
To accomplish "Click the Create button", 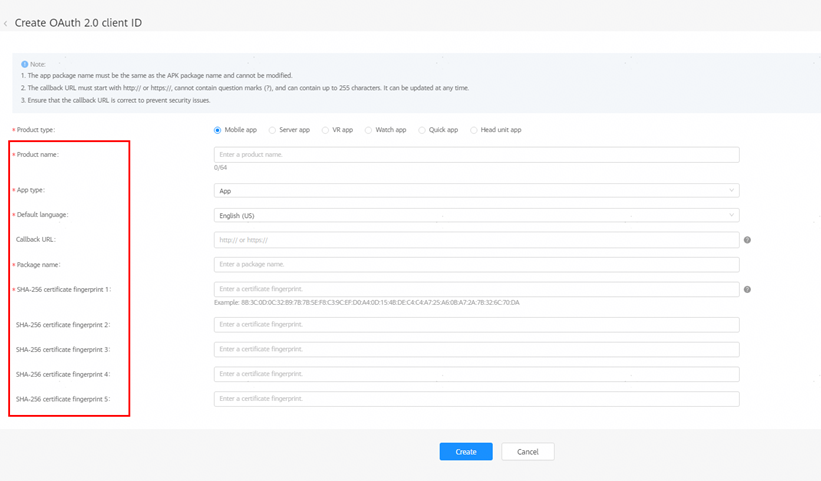I will [x=466, y=452].
